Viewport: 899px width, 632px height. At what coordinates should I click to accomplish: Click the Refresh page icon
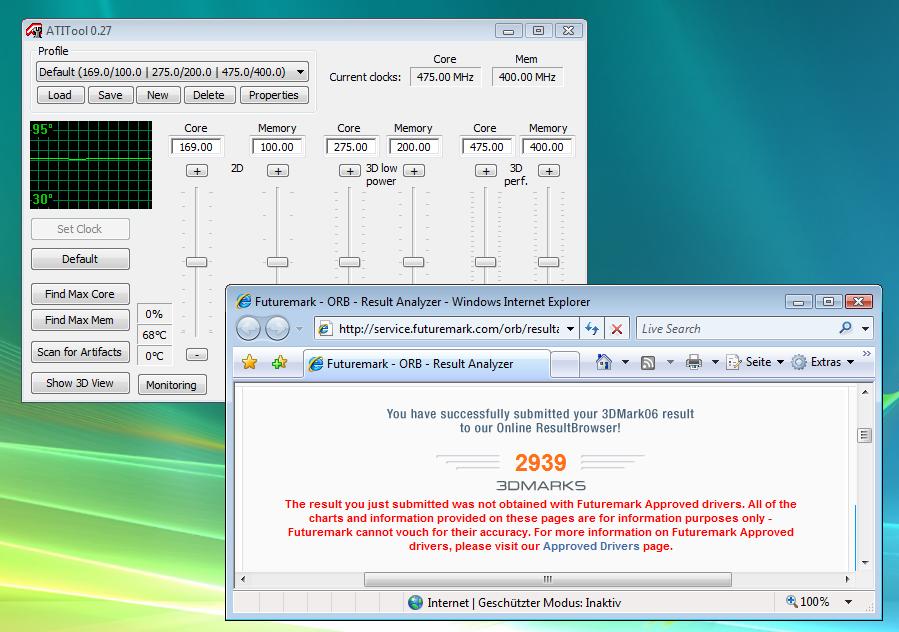[592, 329]
